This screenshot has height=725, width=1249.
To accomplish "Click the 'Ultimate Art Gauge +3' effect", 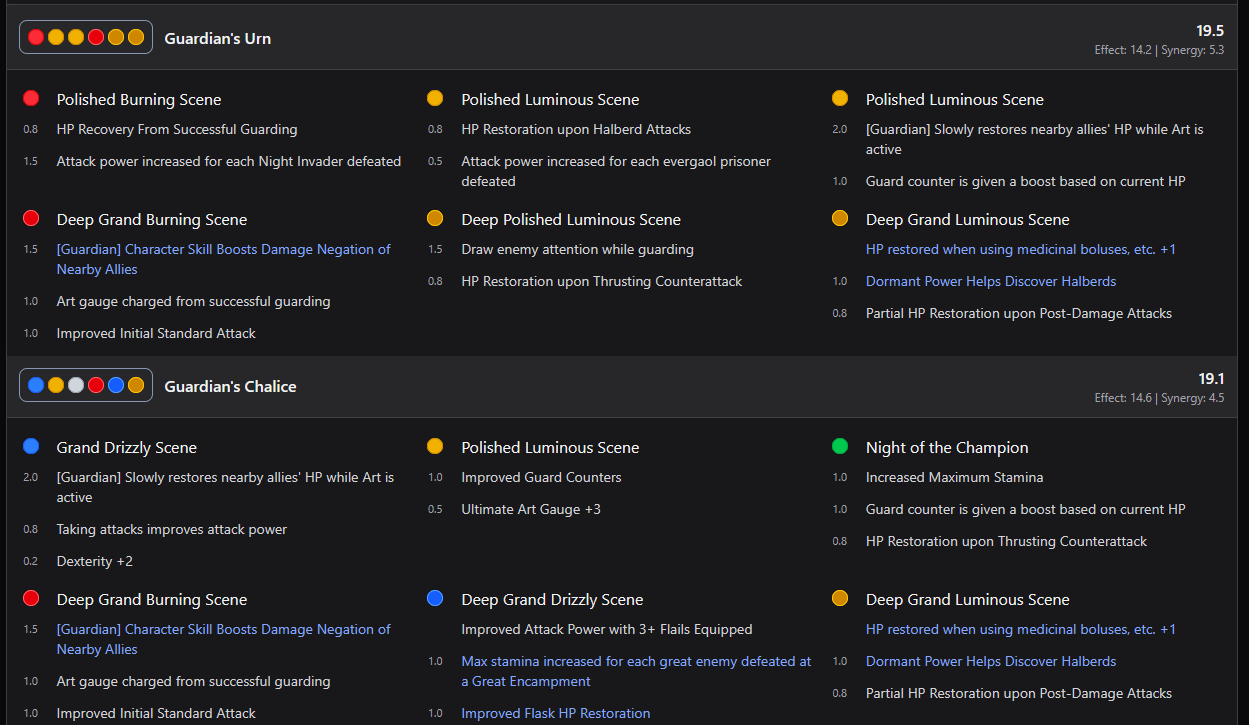I will pos(531,509).
